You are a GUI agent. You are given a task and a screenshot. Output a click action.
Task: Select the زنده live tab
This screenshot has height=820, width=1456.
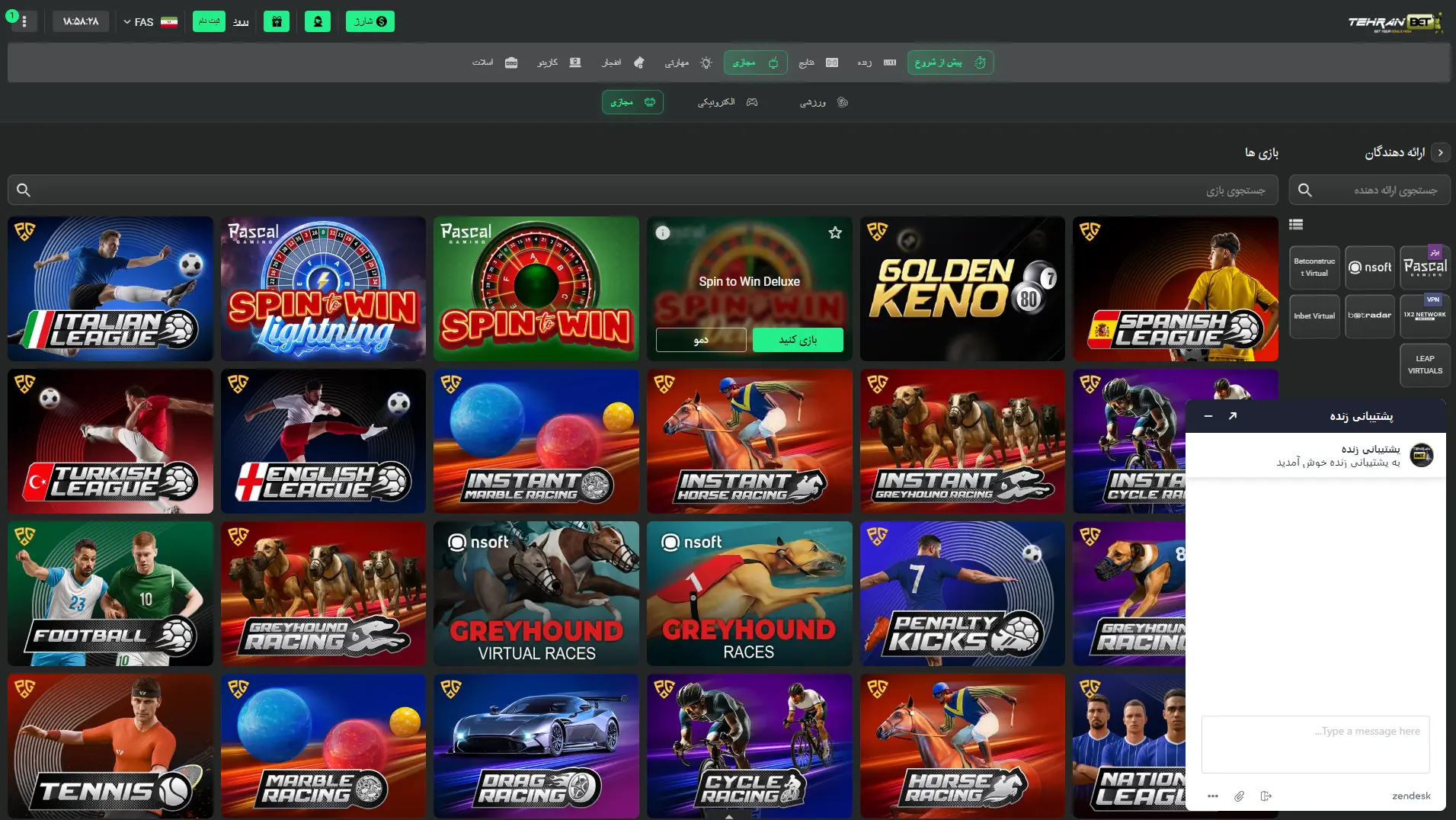coord(876,62)
